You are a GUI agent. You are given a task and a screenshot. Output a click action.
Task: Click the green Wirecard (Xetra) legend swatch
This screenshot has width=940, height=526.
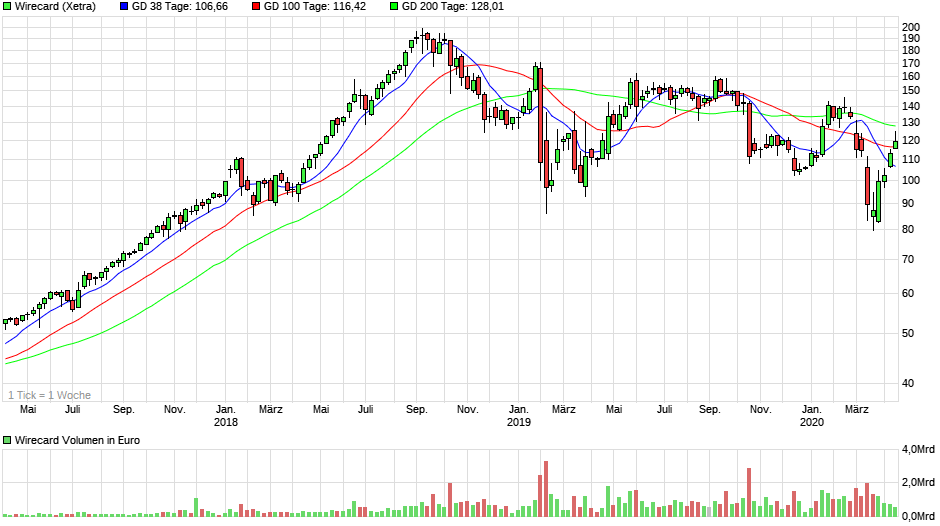tap(7, 7)
